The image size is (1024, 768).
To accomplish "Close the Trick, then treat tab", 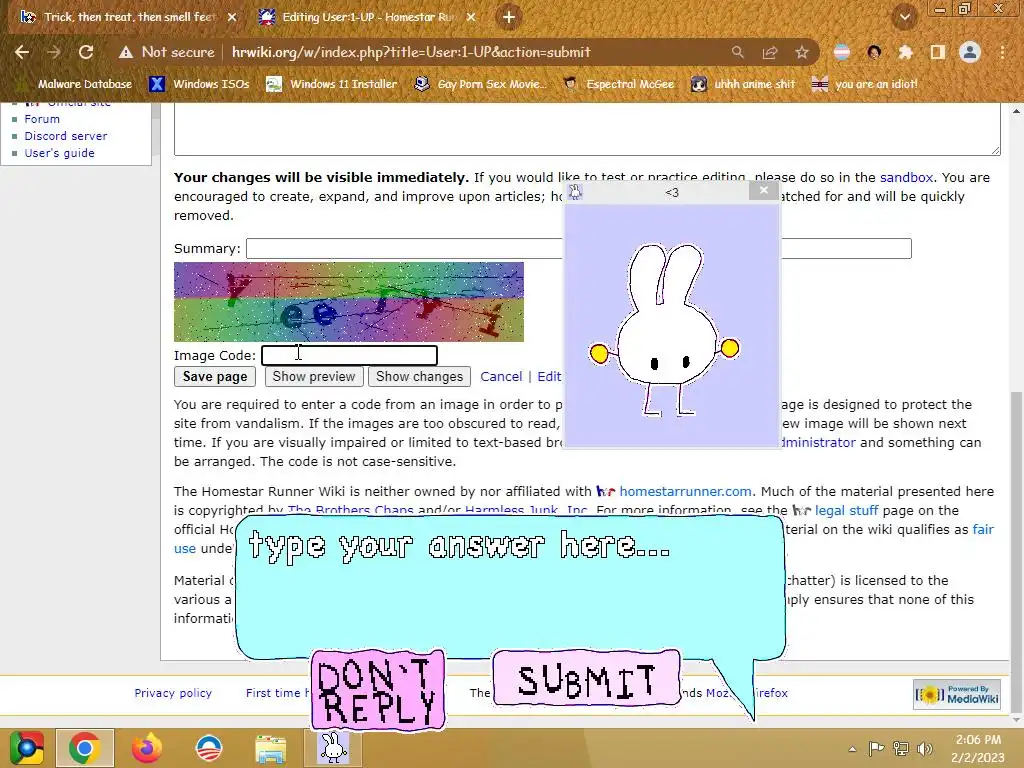I will (x=232, y=17).
